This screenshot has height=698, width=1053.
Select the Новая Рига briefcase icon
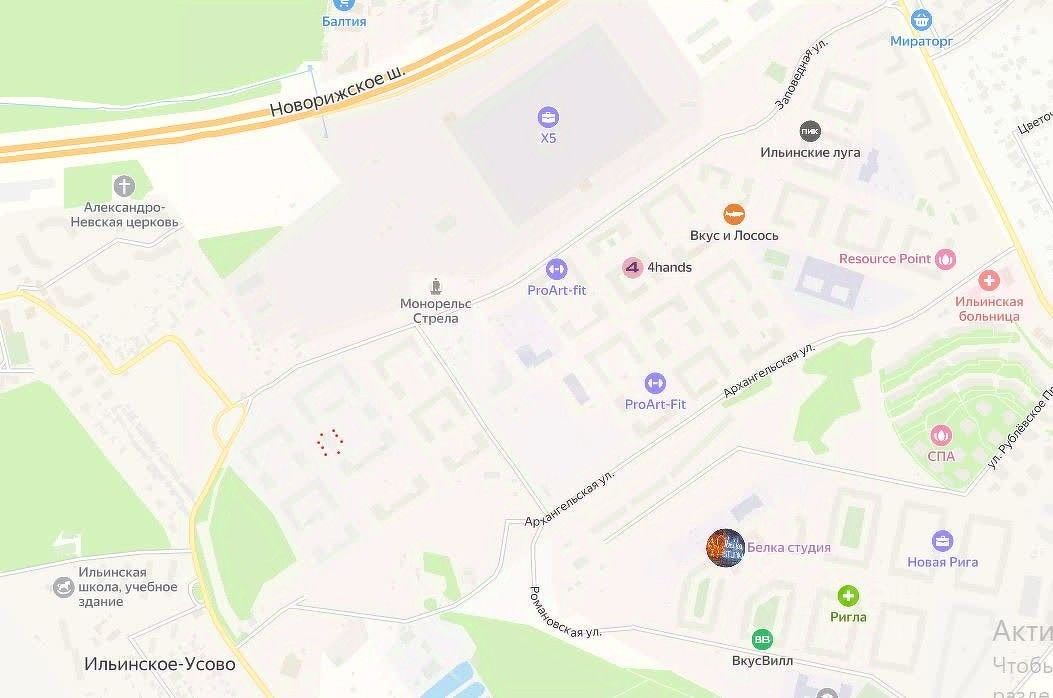click(x=942, y=541)
